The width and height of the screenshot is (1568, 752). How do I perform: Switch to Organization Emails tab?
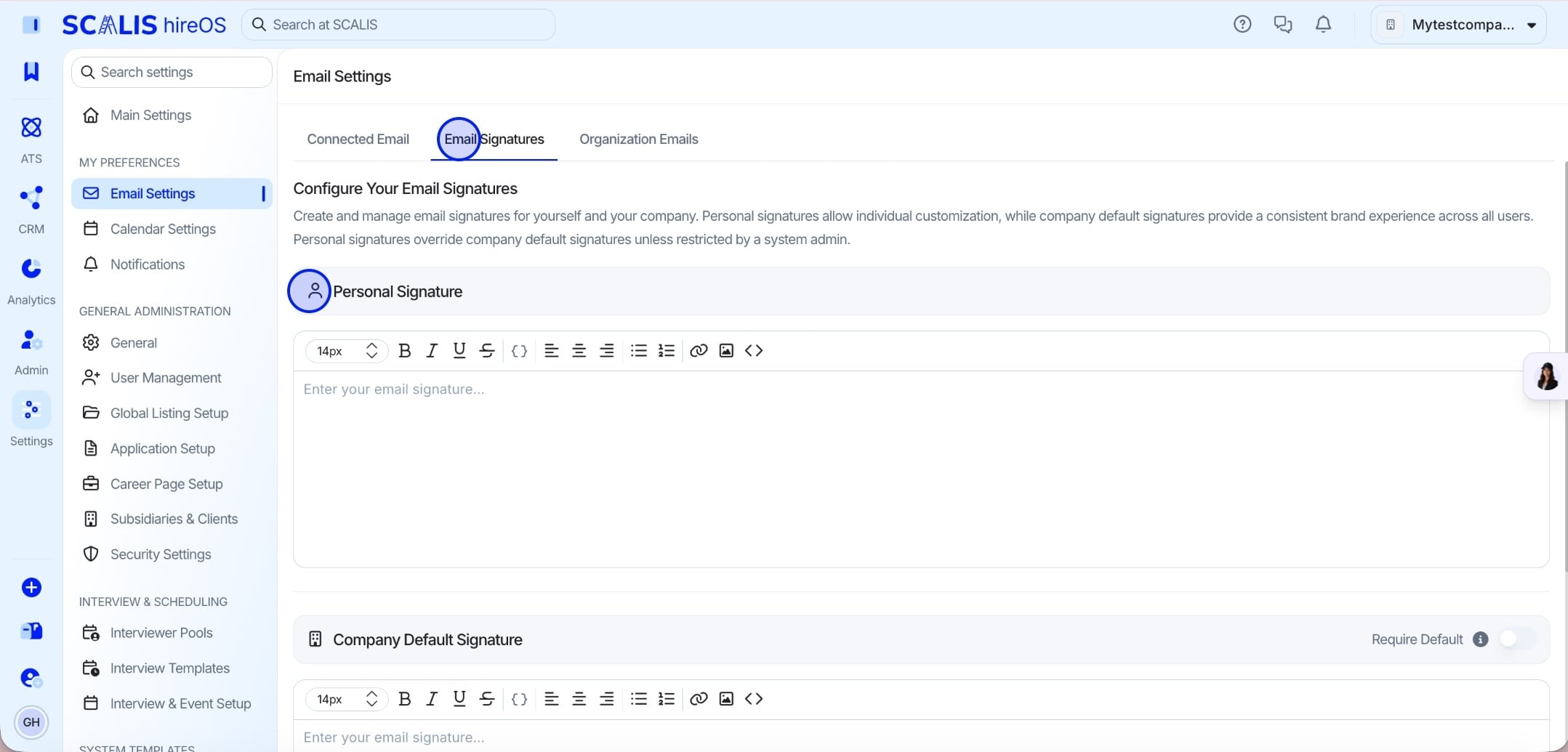click(x=638, y=139)
